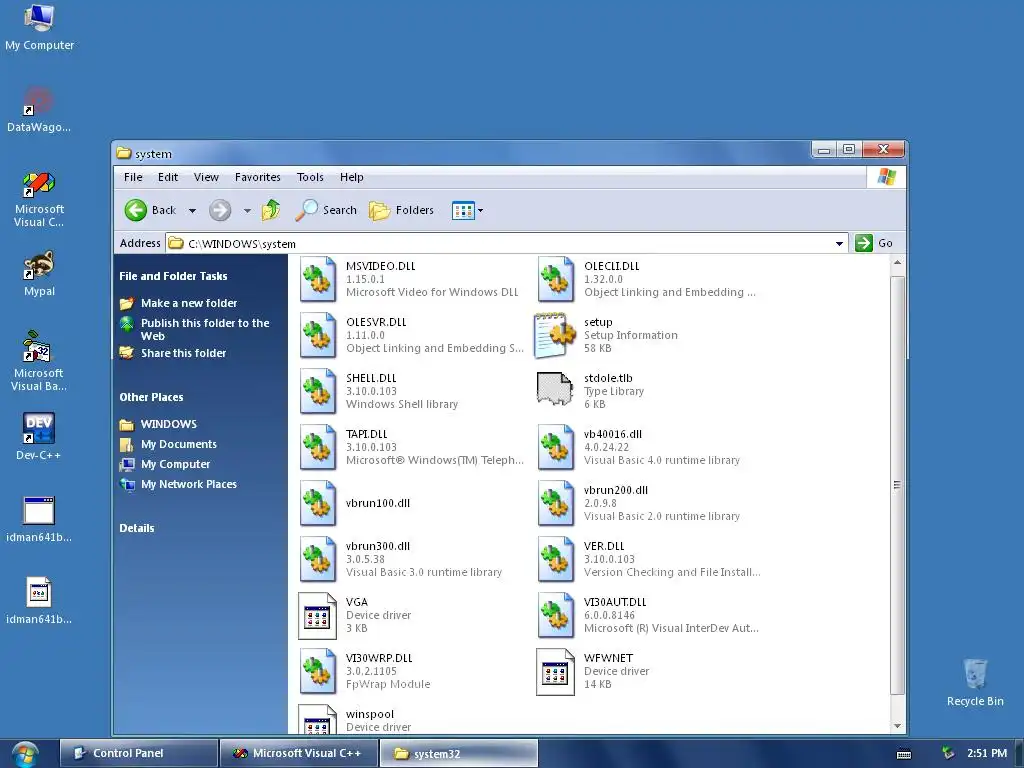Click the vertical scrollbar thumb
1024x768 pixels.
pyautogui.click(x=897, y=485)
